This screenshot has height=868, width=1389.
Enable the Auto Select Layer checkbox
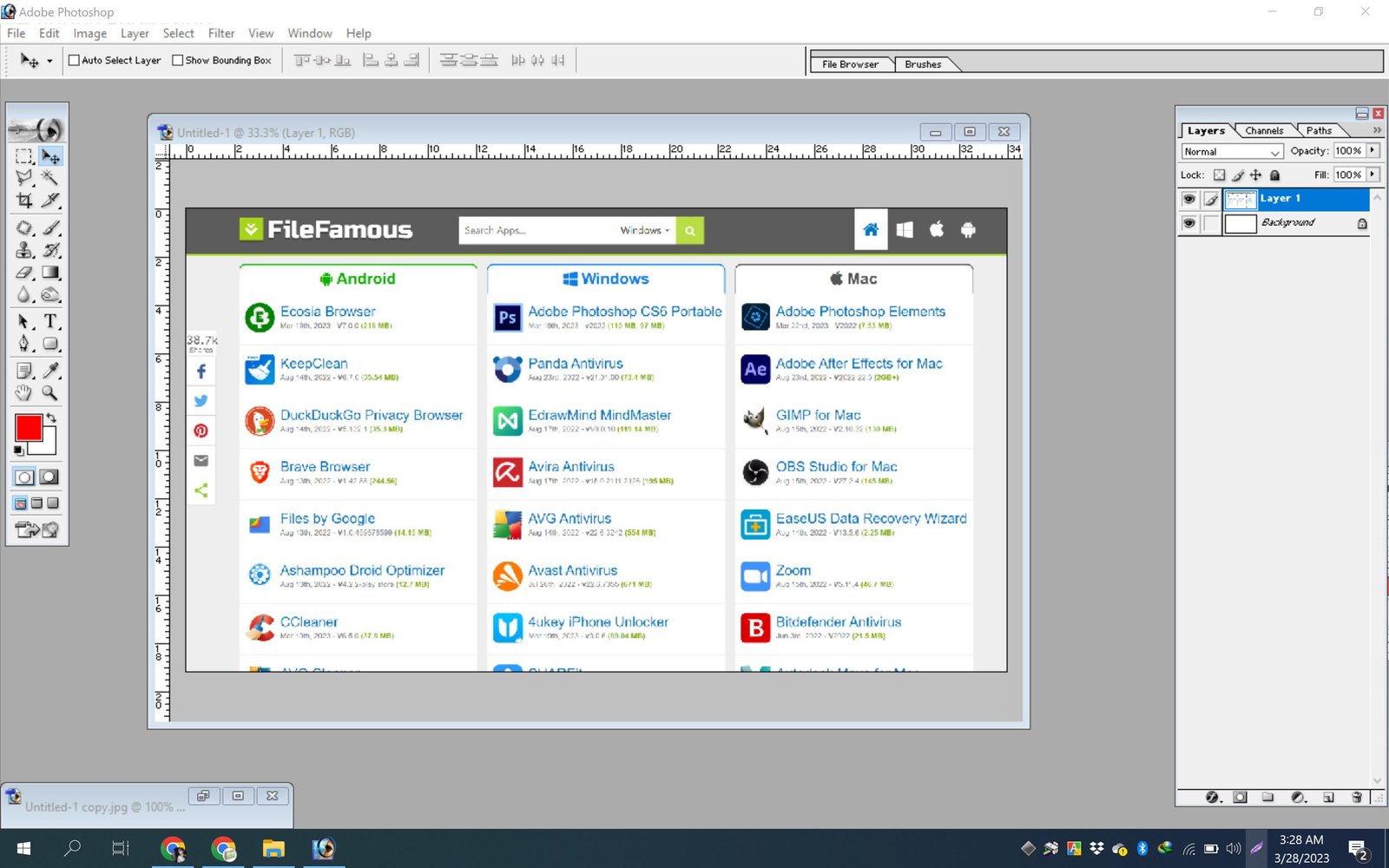coord(74,61)
